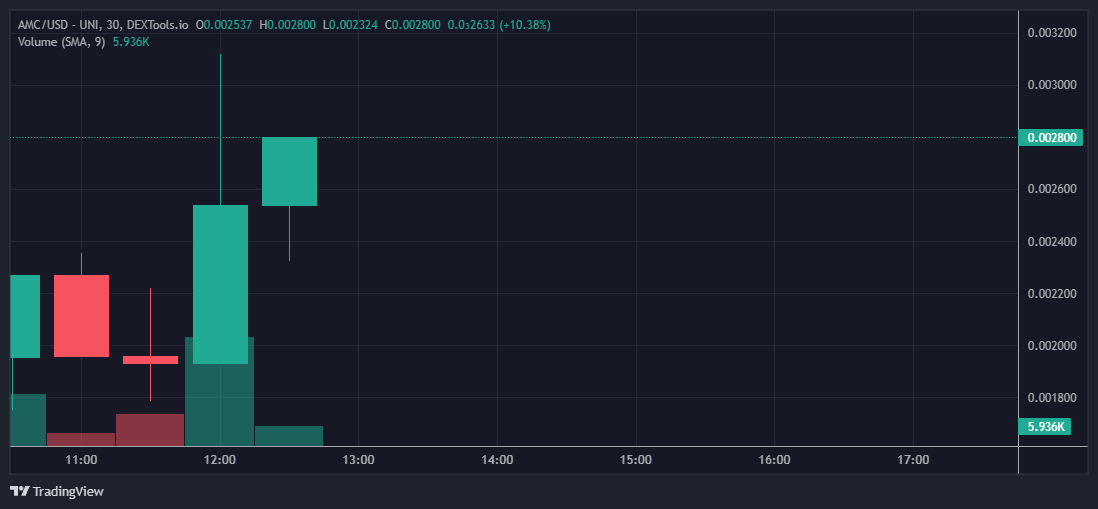
Task: Click the partially visible green candle at left edge
Action: (x=25, y=316)
